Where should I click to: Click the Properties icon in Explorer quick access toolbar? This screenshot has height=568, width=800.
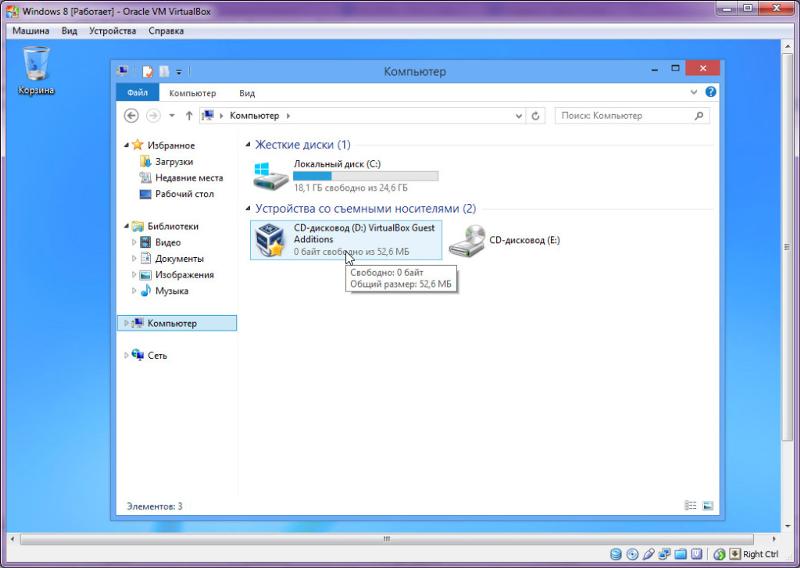(x=147, y=71)
